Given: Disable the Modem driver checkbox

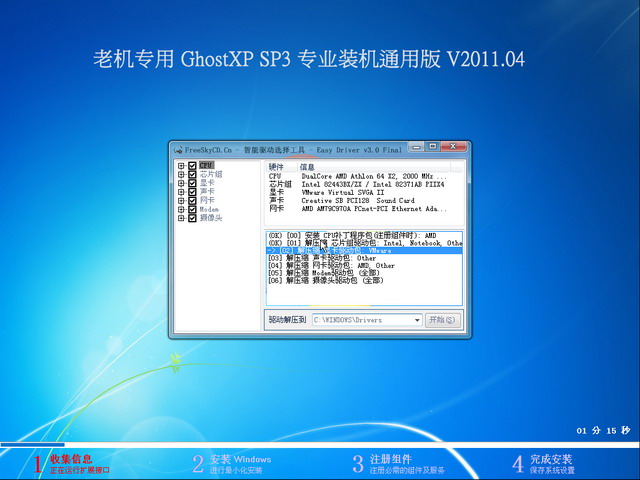Looking at the screenshot, I should (192, 209).
